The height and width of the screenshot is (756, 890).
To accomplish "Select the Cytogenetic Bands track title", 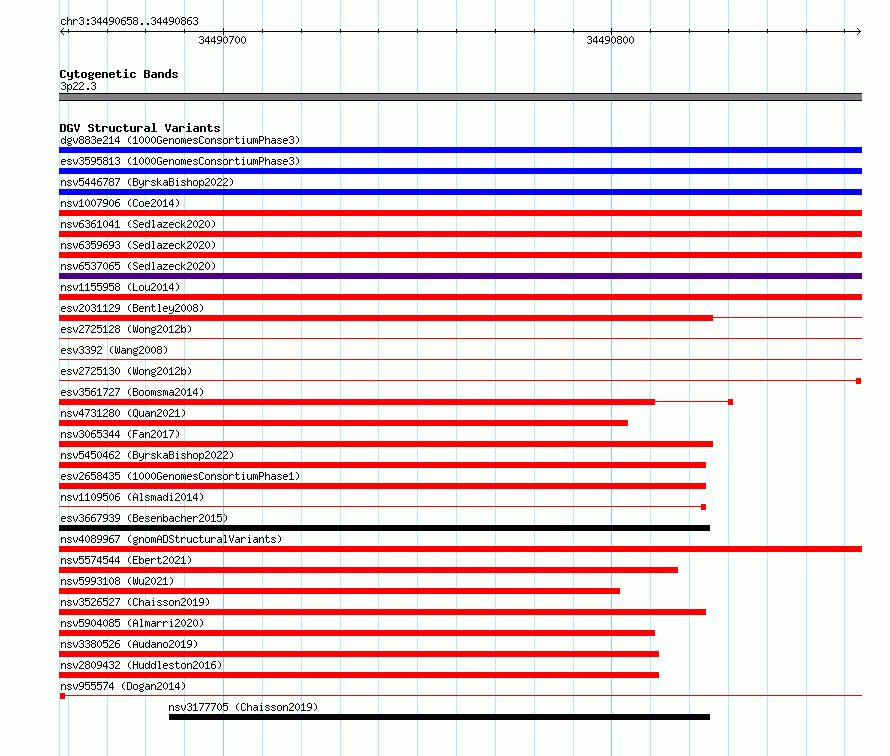I will [119, 74].
